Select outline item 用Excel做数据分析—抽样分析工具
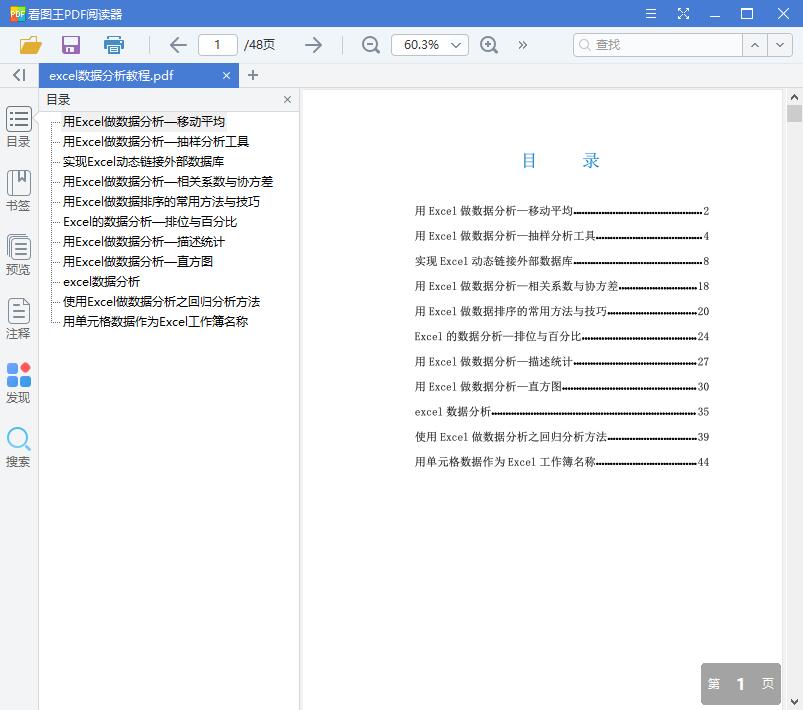Image resolution: width=803 pixels, height=710 pixels. tap(156, 142)
